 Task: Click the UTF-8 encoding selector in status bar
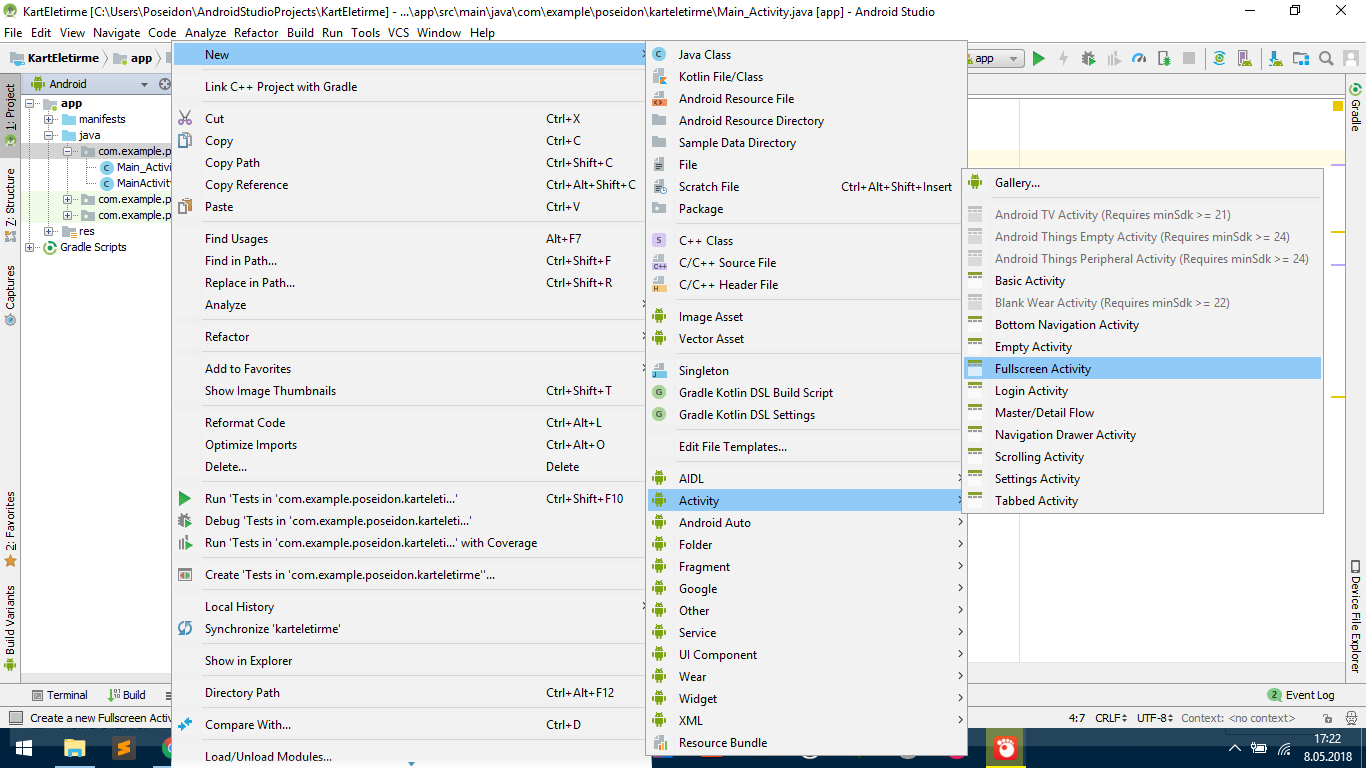point(1157,718)
